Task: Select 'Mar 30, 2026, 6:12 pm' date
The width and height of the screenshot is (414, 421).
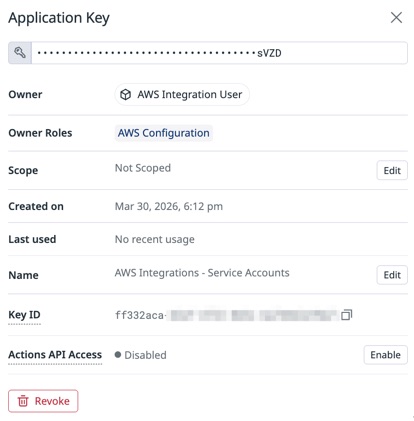Action: pos(169,206)
